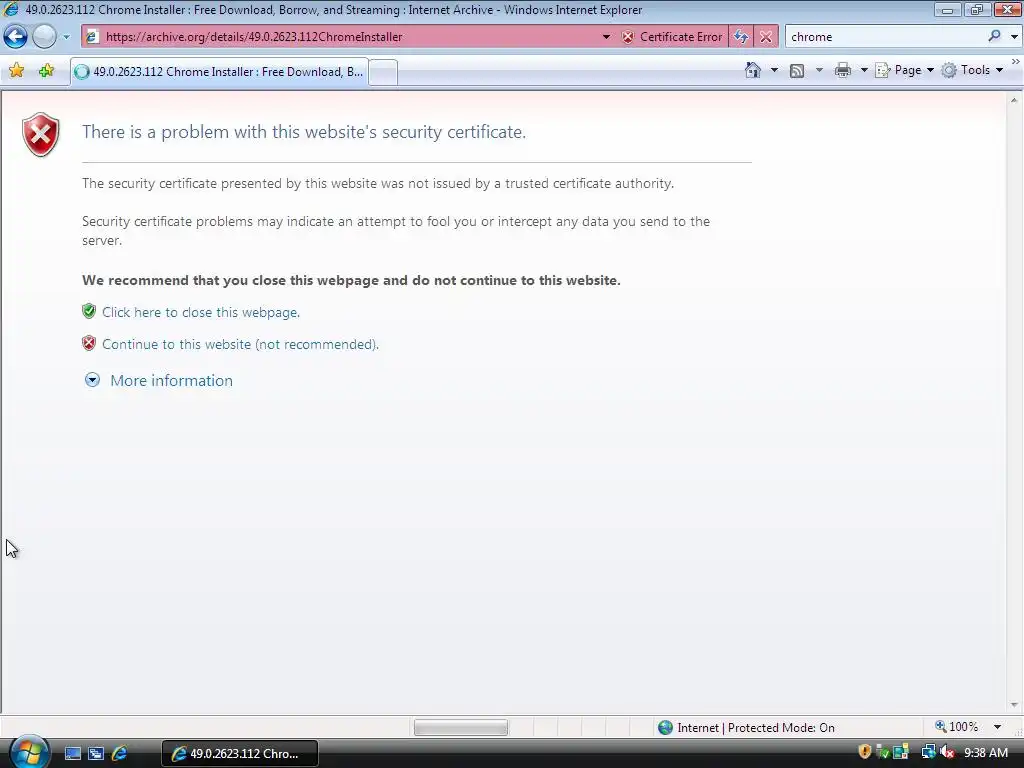
Task: Click 'Continue to this website (not recommended)' link
Action: tap(240, 344)
